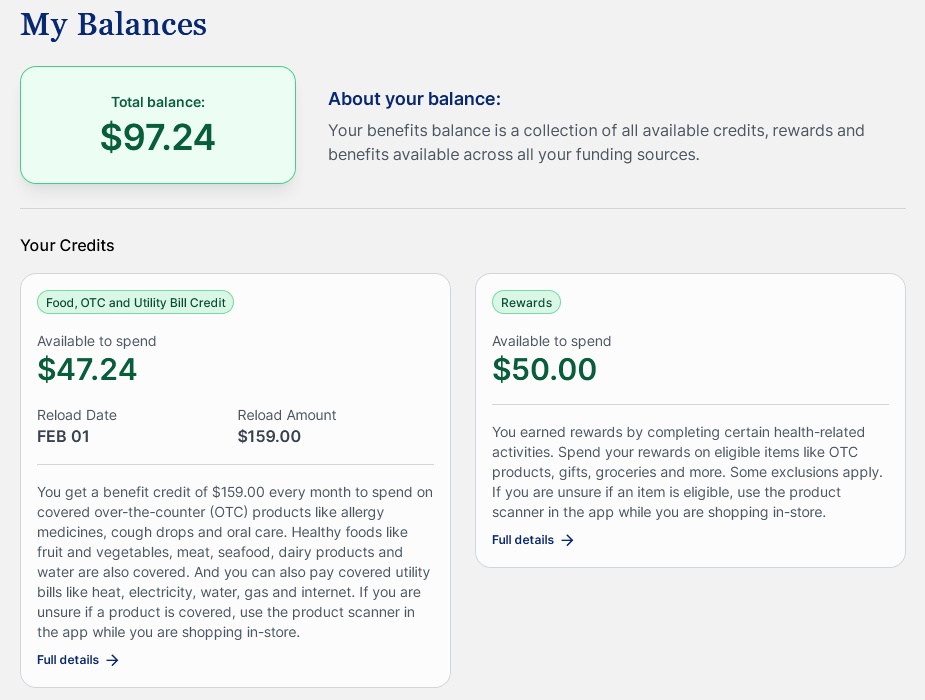Click the $97.24 total balance amount
Viewport: 925px width, 700px height.
click(158, 137)
